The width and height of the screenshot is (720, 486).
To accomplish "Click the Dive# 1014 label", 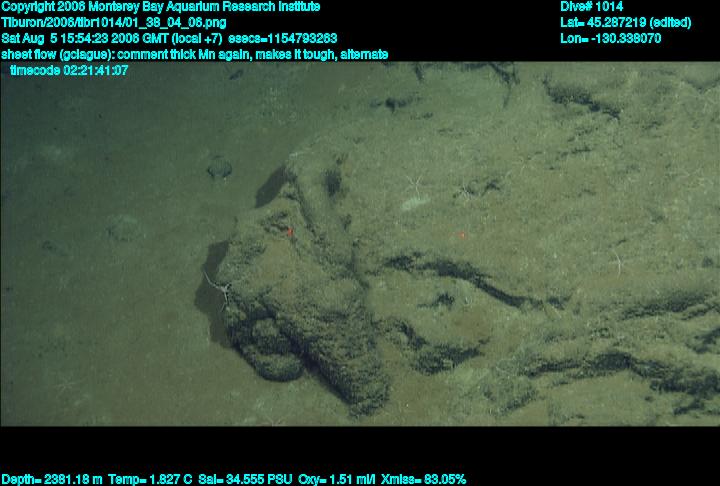I will tap(592, 6).
